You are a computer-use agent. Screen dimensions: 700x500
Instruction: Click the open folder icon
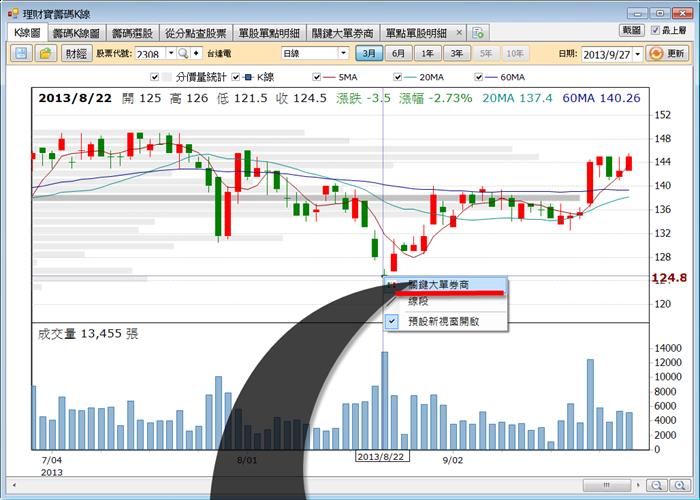click(x=46, y=53)
